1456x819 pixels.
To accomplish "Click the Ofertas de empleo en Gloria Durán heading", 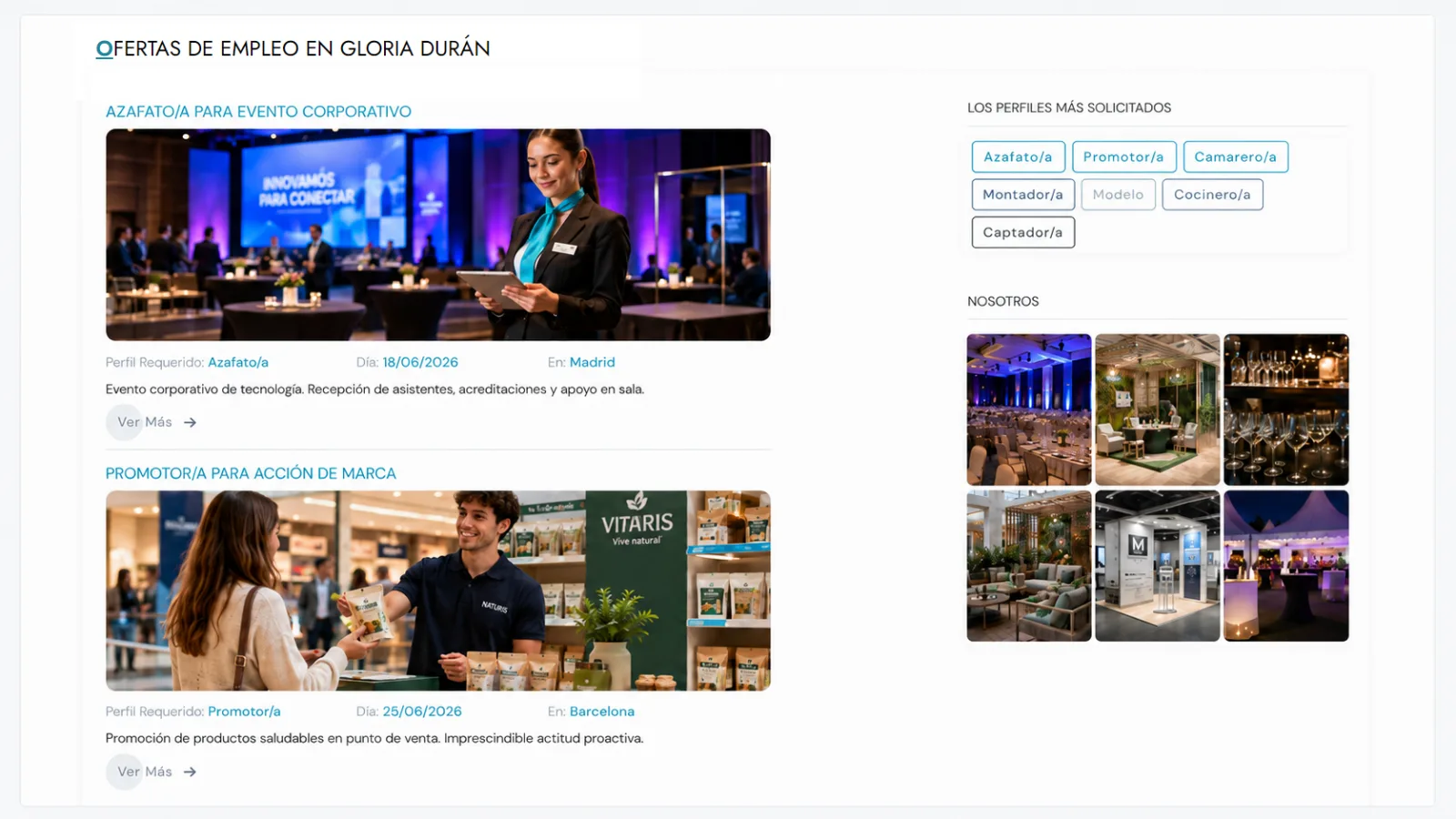I will (x=293, y=48).
